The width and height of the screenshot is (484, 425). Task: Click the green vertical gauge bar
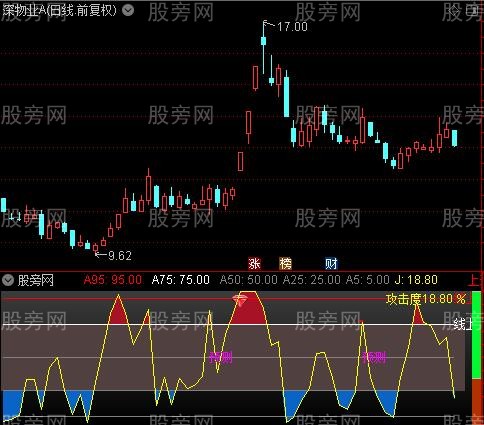coord(476,335)
